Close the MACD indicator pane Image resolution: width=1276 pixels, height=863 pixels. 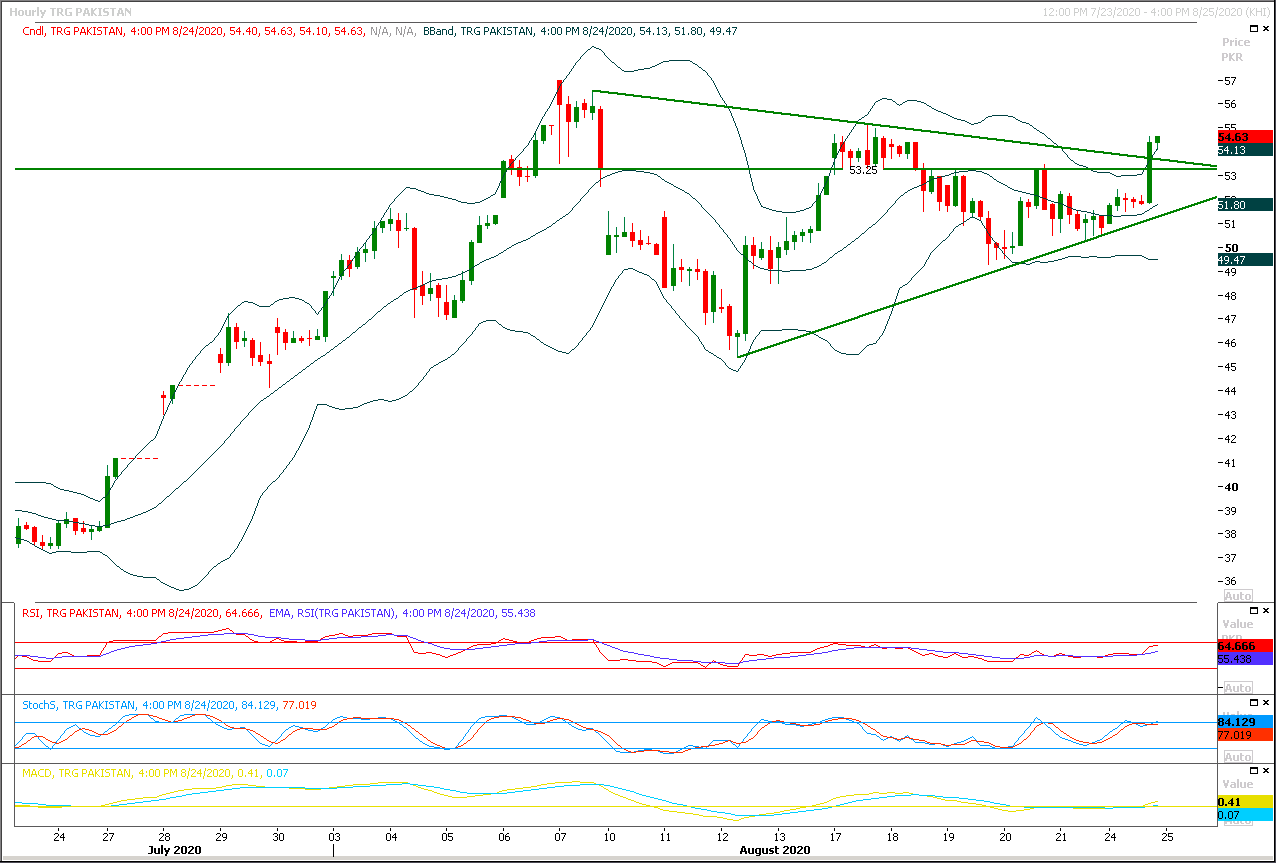(x=1267, y=771)
